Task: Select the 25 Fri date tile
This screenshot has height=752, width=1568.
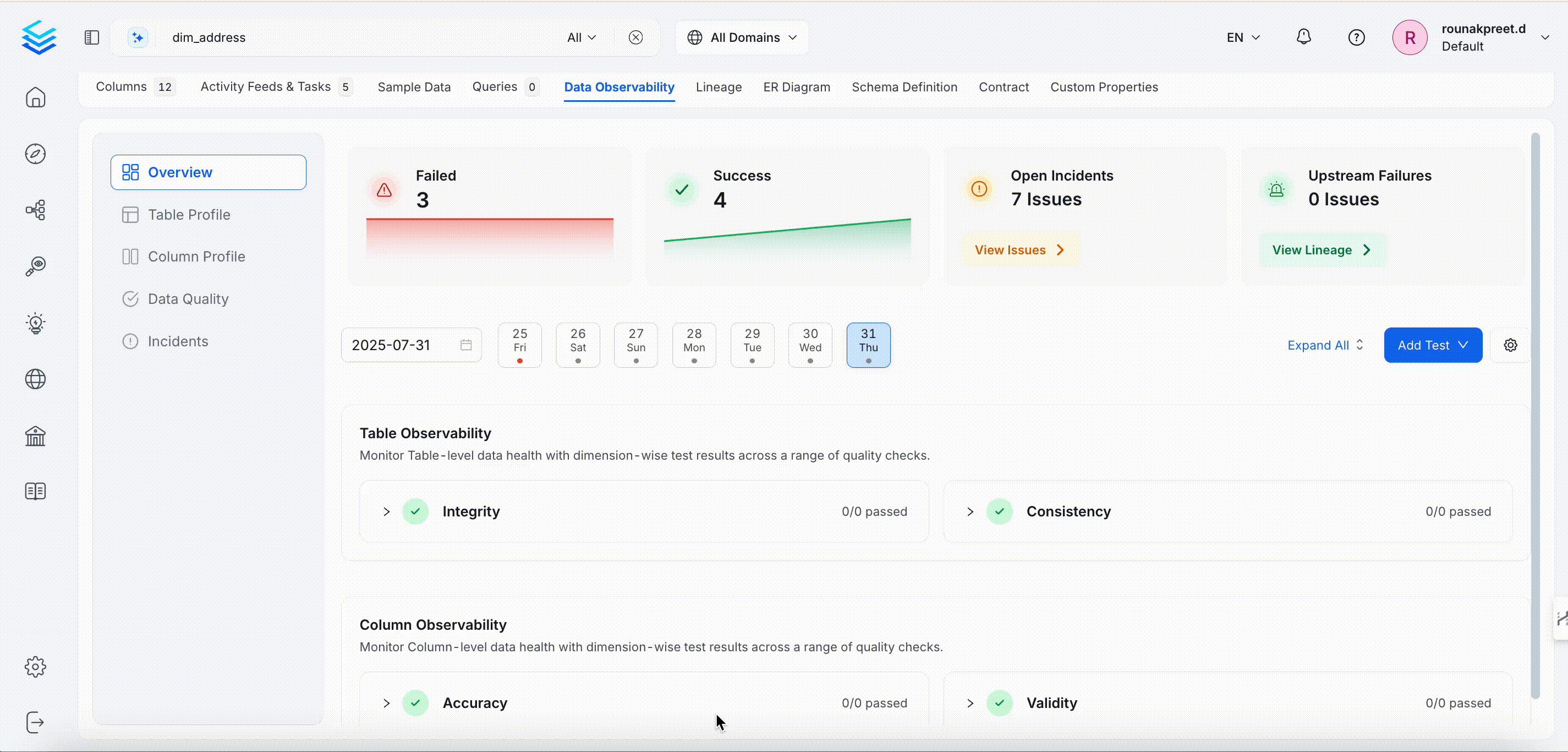Action: point(519,345)
